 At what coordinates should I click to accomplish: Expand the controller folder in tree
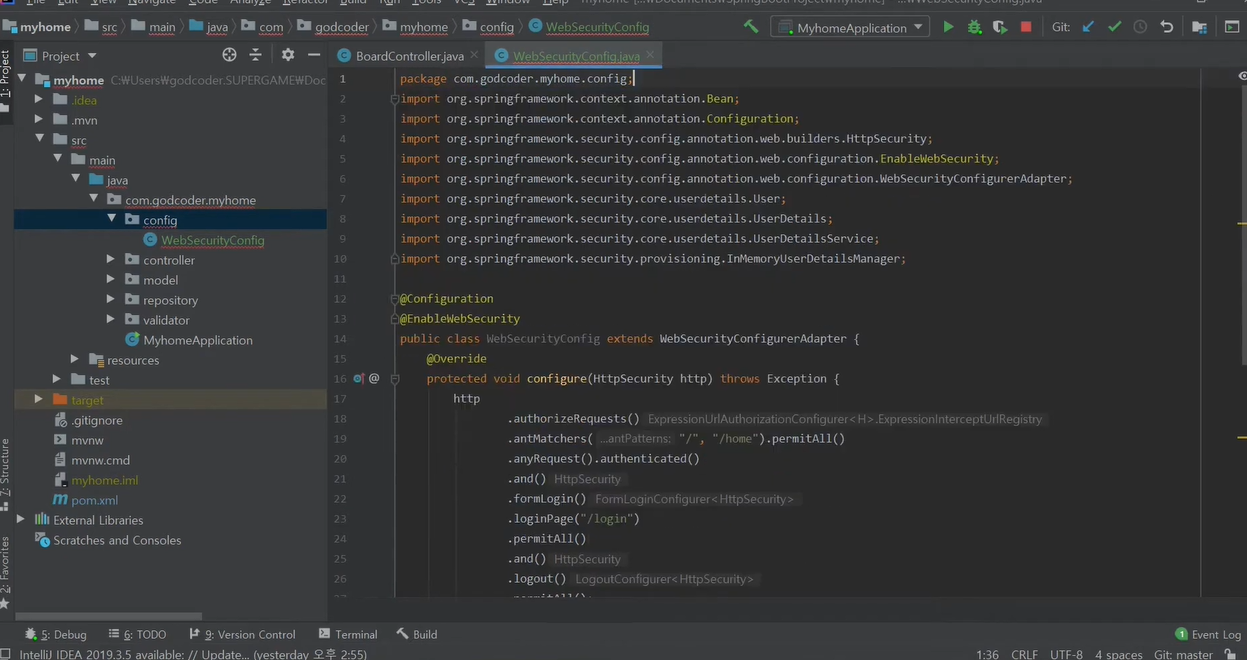point(111,260)
